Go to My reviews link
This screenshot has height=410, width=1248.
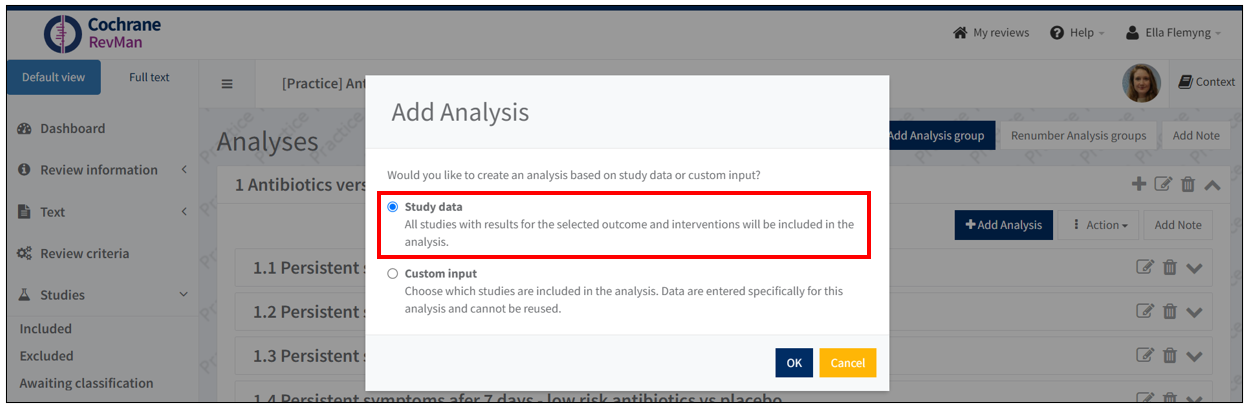point(991,33)
